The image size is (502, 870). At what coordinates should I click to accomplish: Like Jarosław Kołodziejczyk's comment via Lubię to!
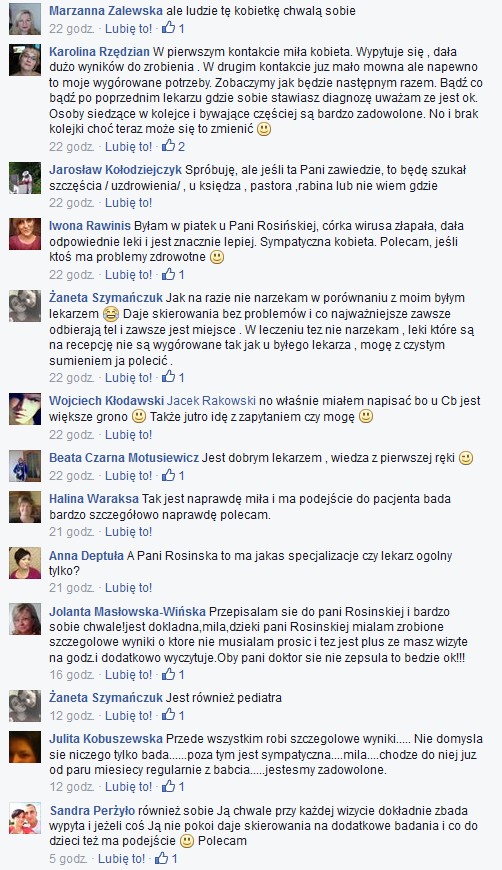128,203
